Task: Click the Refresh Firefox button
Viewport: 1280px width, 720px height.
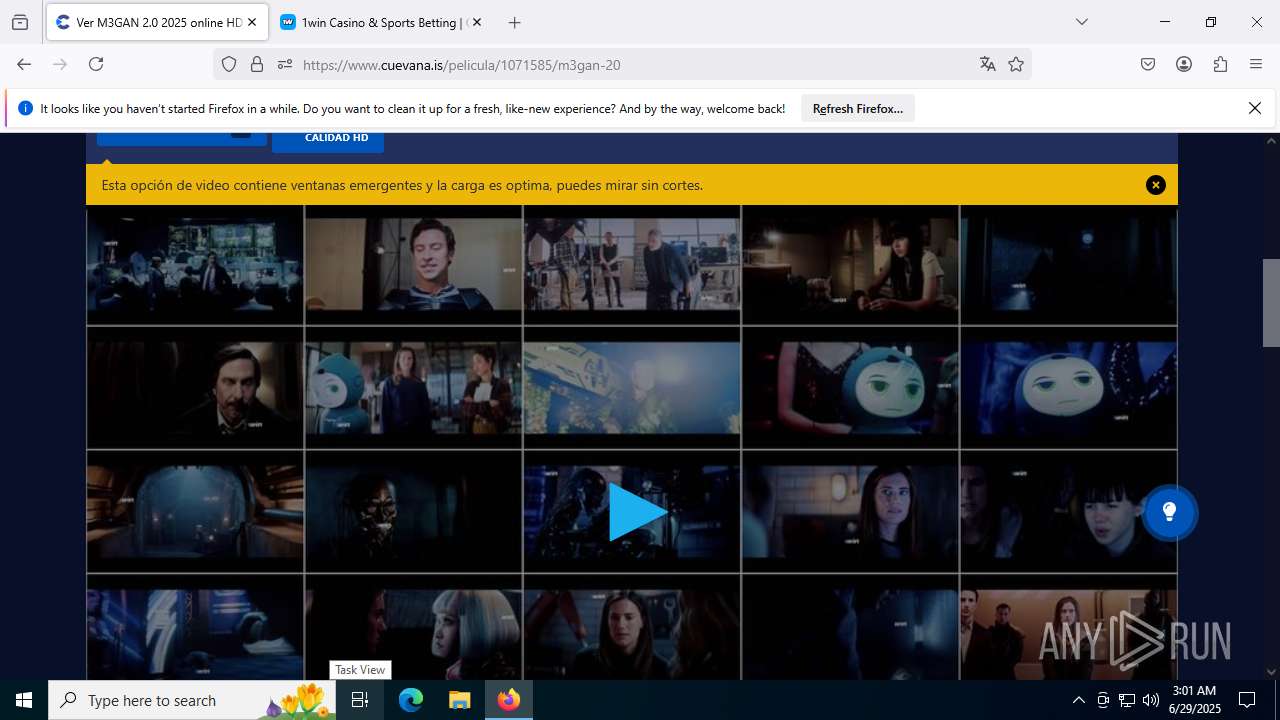Action: [x=857, y=109]
